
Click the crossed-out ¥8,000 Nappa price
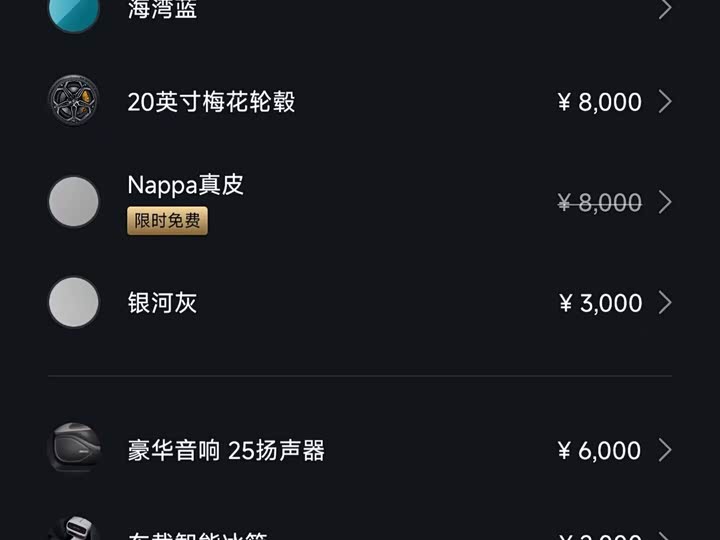(x=599, y=202)
